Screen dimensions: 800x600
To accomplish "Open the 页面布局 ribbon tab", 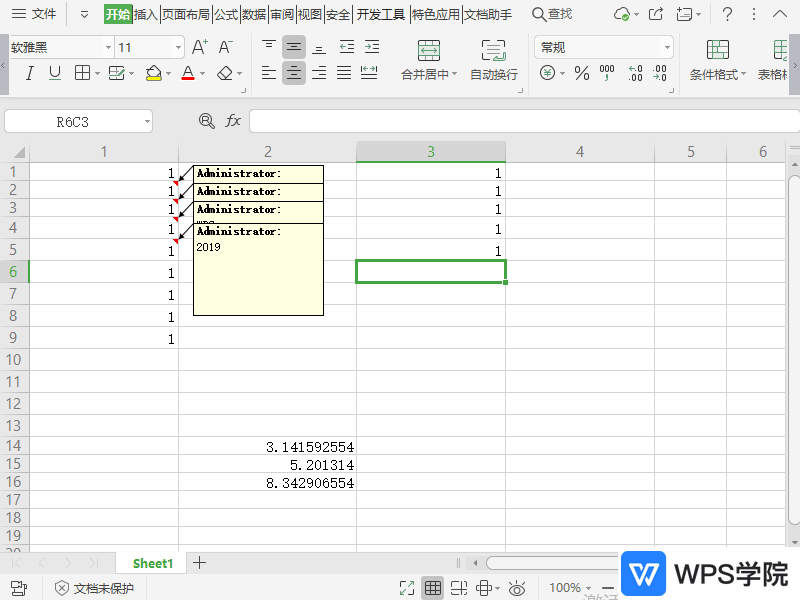I will point(186,14).
